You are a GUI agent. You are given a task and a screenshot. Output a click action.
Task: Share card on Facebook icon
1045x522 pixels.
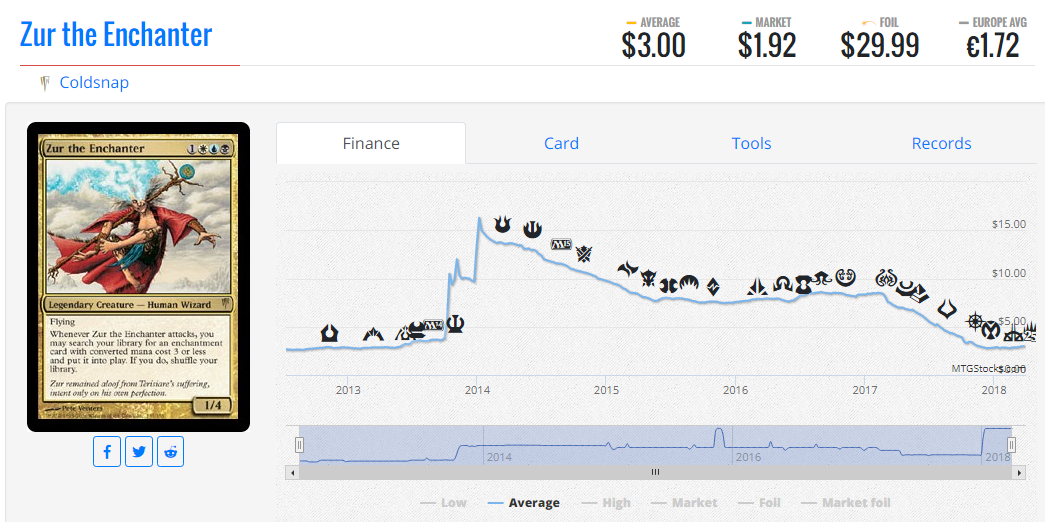[107, 452]
